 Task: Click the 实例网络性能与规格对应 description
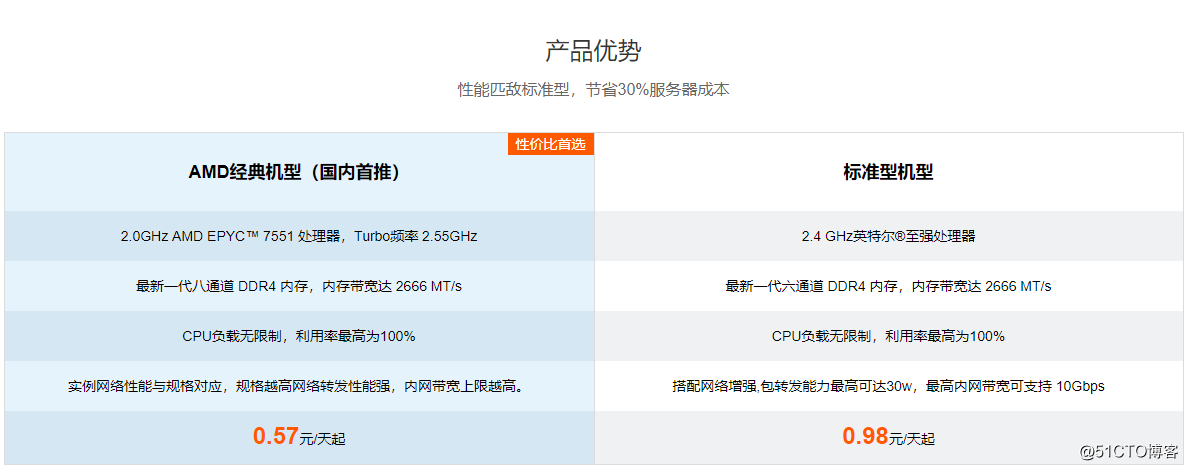pyautogui.click(x=299, y=386)
